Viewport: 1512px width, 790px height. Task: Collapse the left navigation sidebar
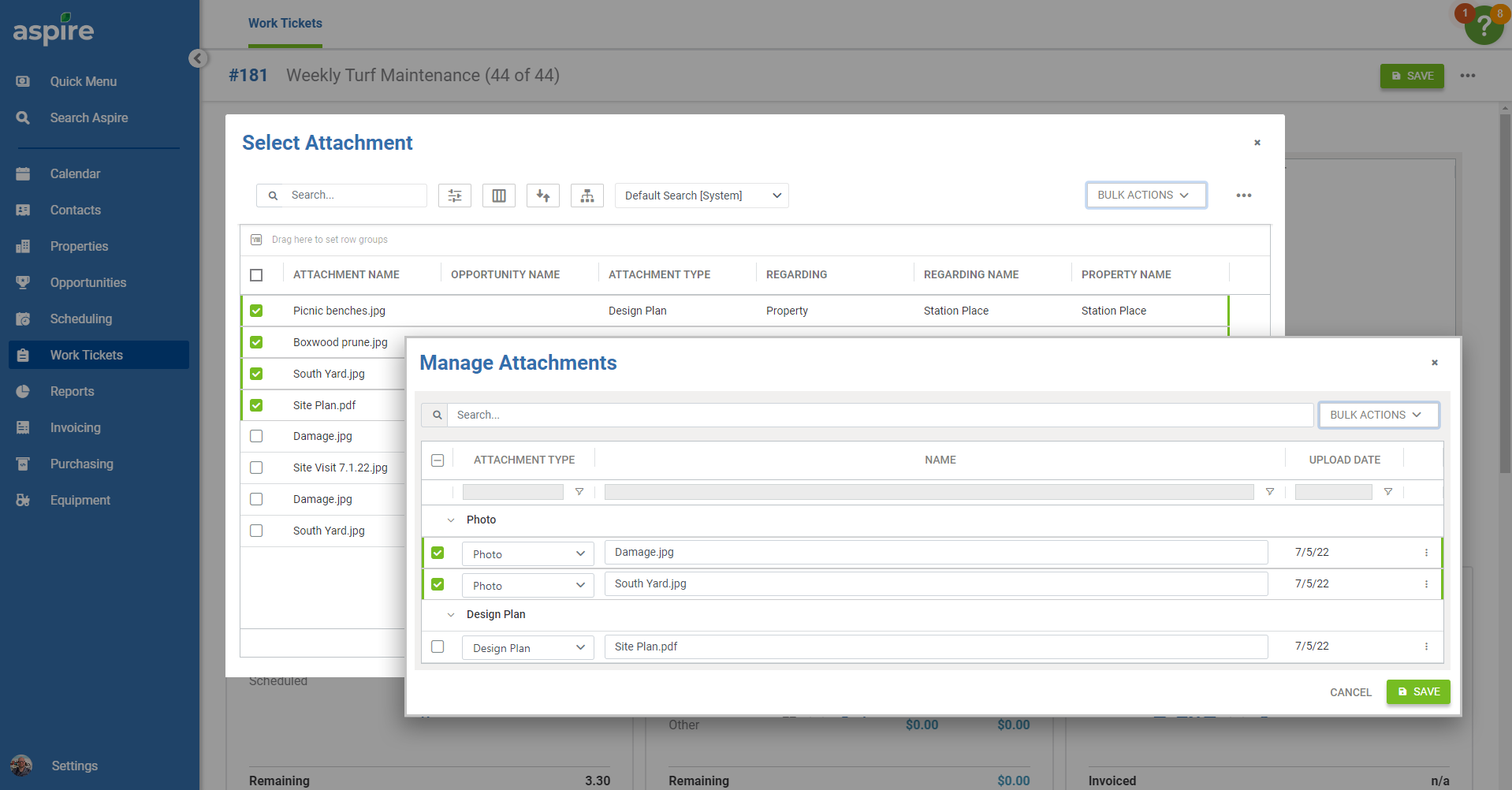click(198, 58)
